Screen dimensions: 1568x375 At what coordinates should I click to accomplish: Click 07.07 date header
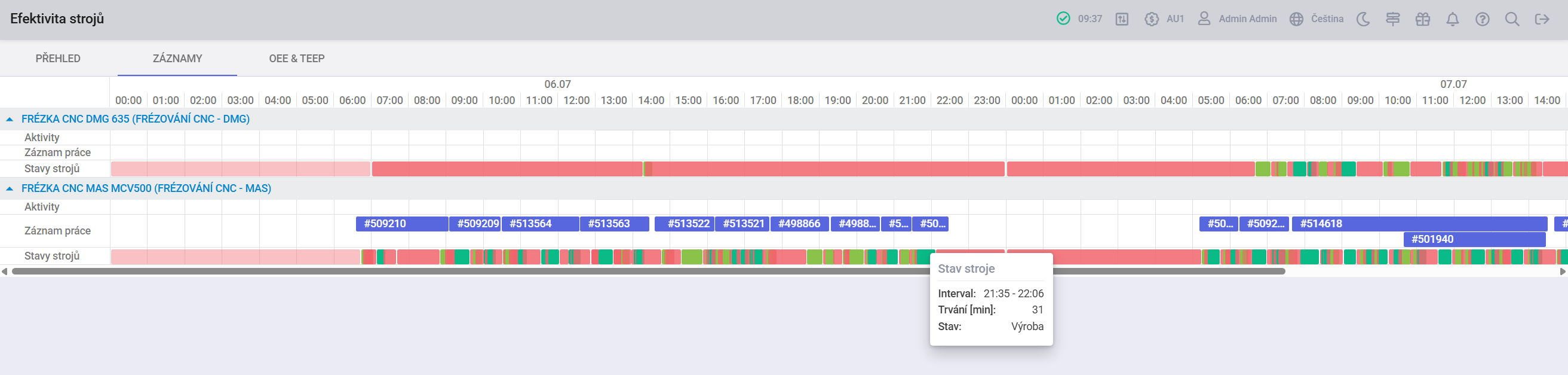tap(1453, 84)
